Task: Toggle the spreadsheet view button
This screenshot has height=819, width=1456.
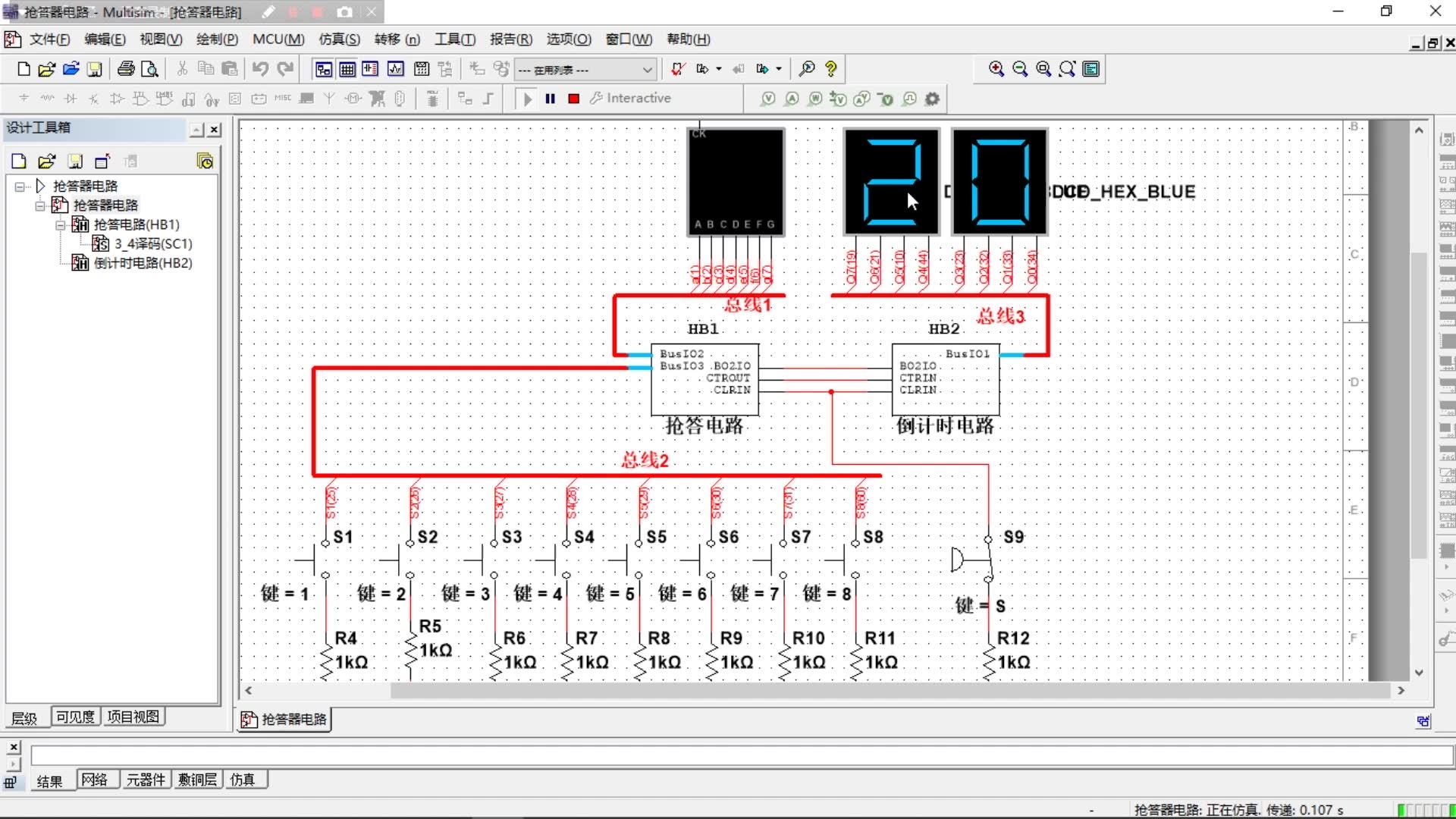Action: point(371,68)
